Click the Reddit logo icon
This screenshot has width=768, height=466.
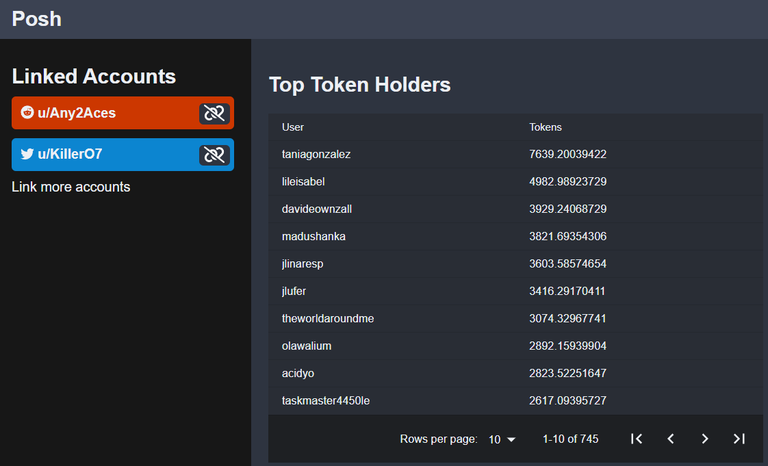point(27,113)
